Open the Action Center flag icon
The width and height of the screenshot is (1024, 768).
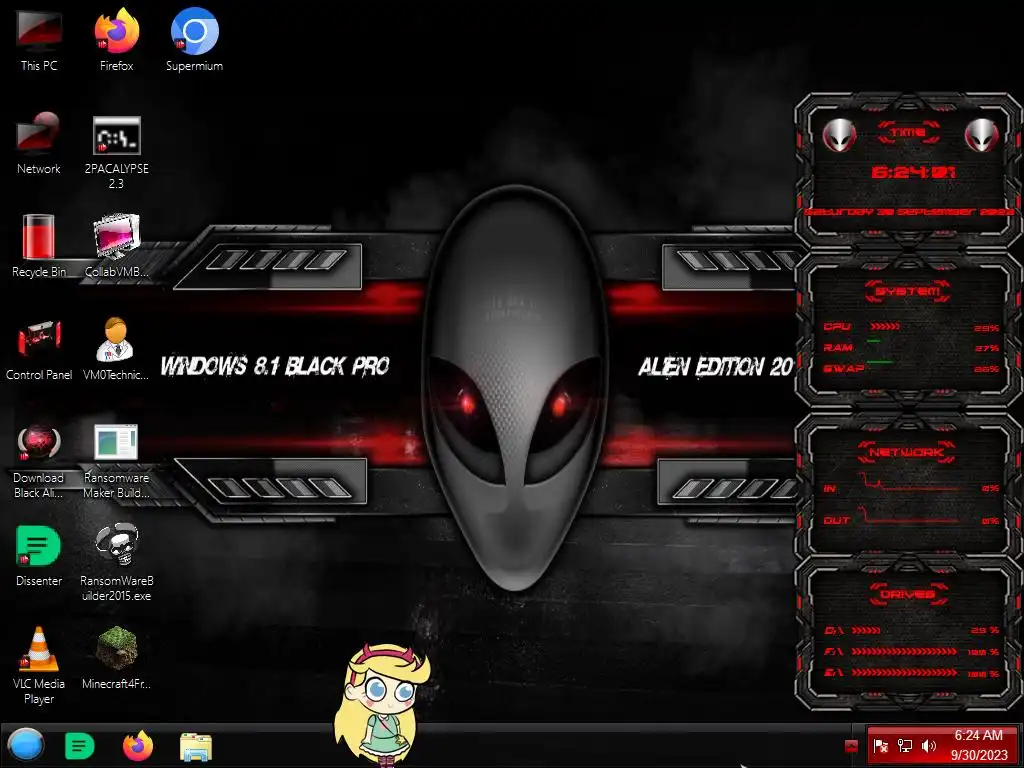pyautogui.click(x=880, y=746)
